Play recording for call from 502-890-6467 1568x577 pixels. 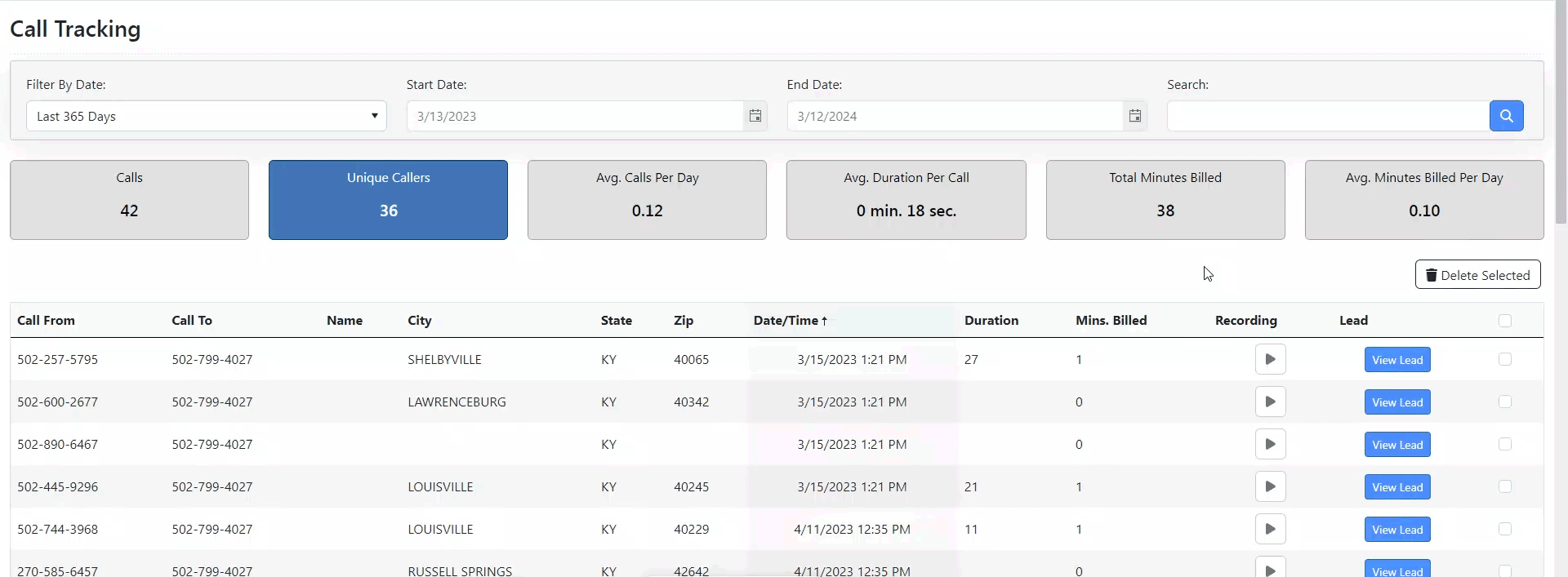(x=1270, y=445)
